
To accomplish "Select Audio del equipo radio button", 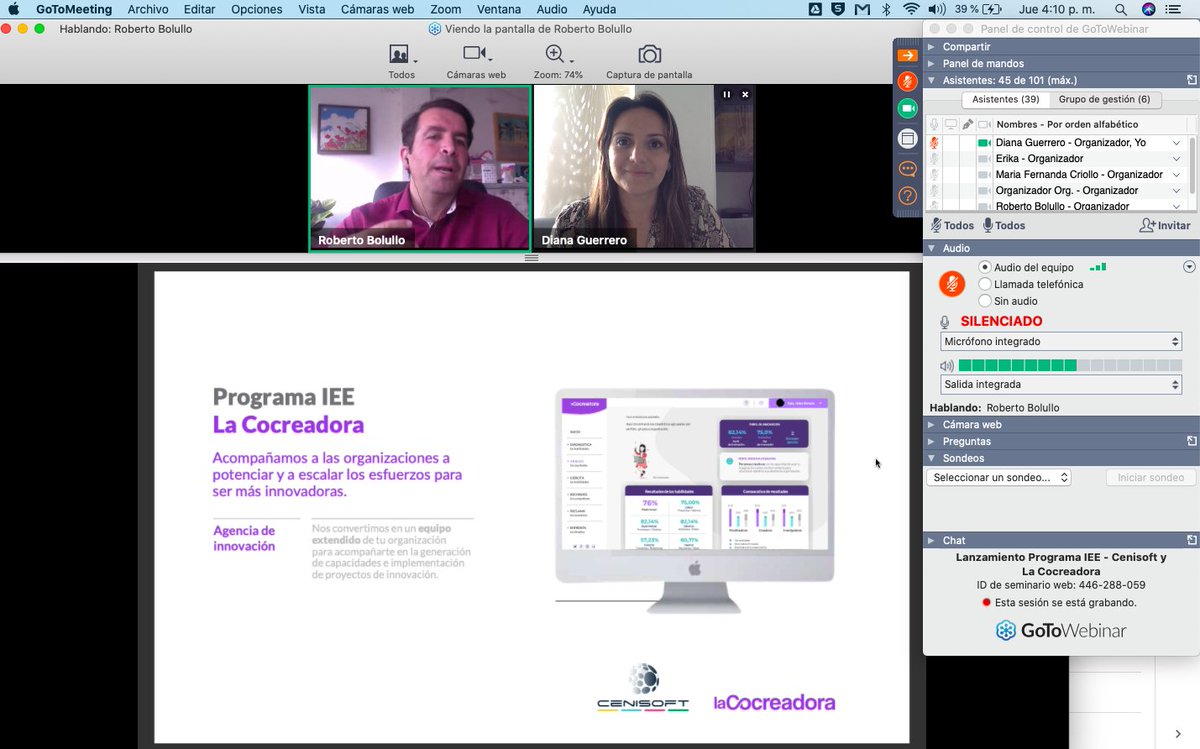I will pyautogui.click(x=985, y=267).
